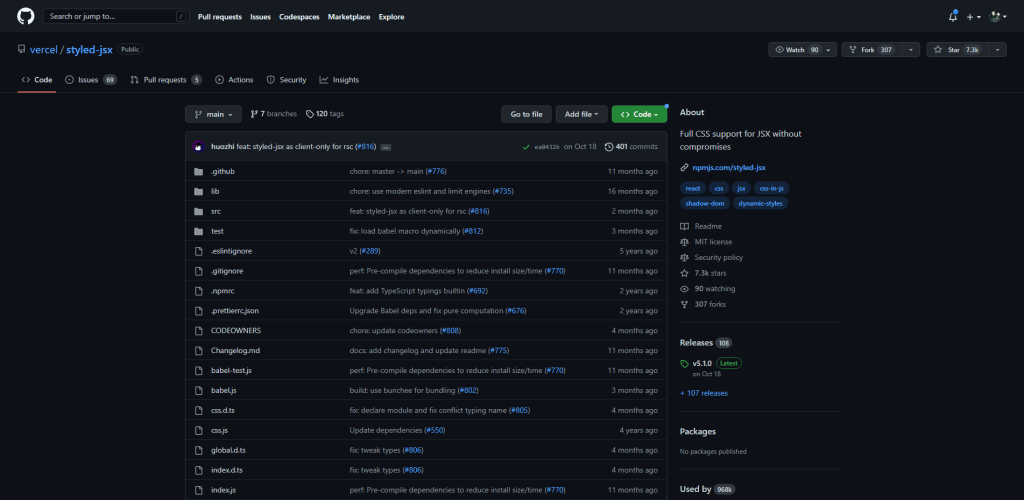Switch to the Issues tab
1024x500 pixels.
click(91, 80)
